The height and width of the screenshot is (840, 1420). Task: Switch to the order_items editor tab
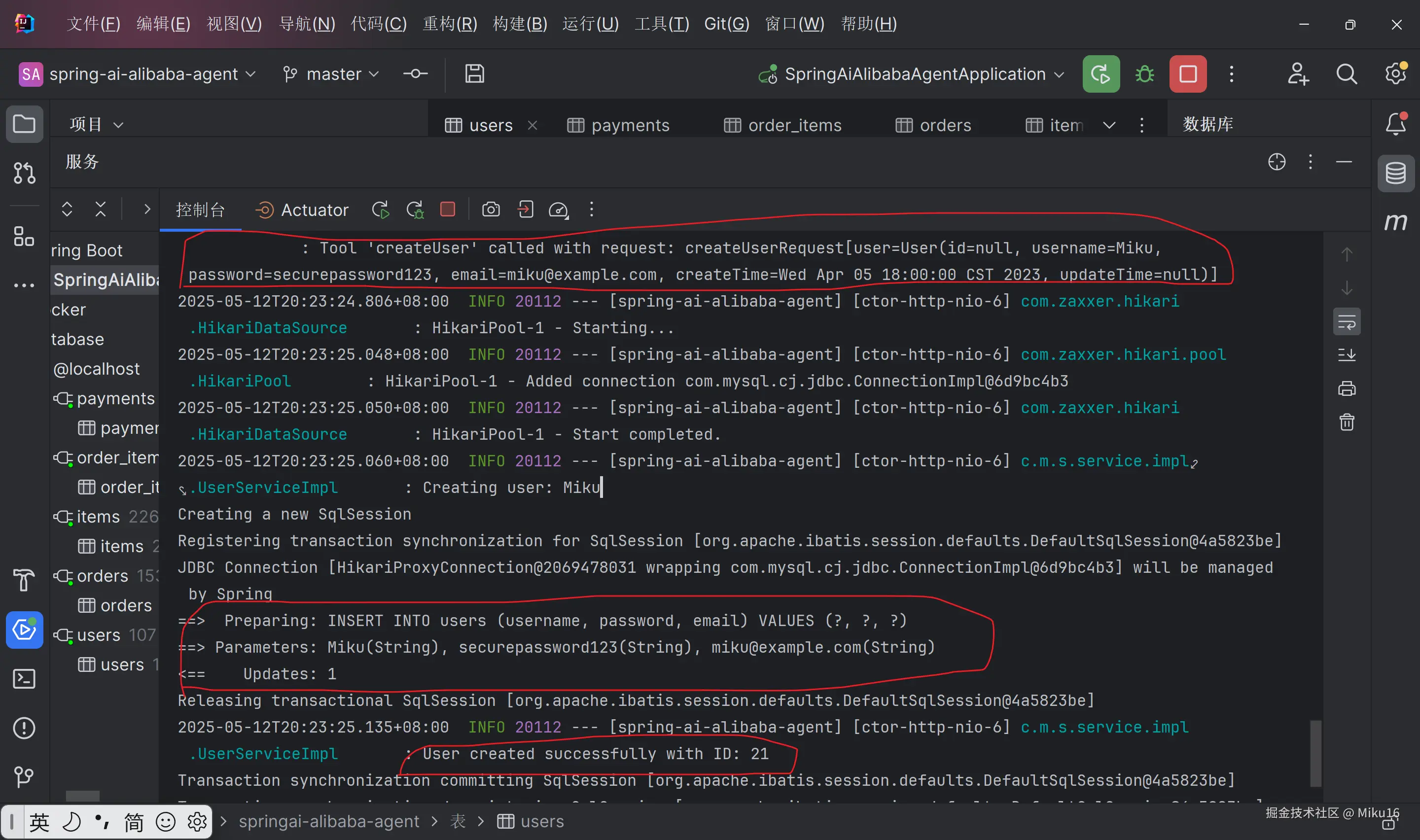pos(792,125)
